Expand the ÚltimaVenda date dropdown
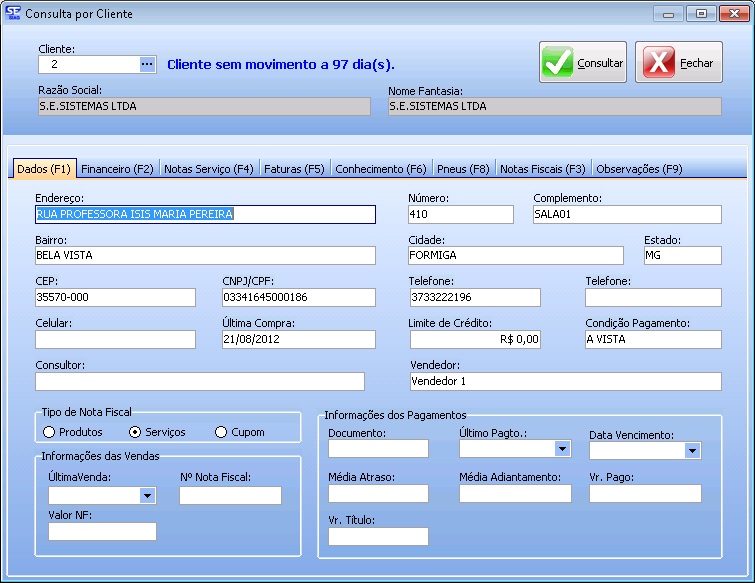 pos(147,495)
